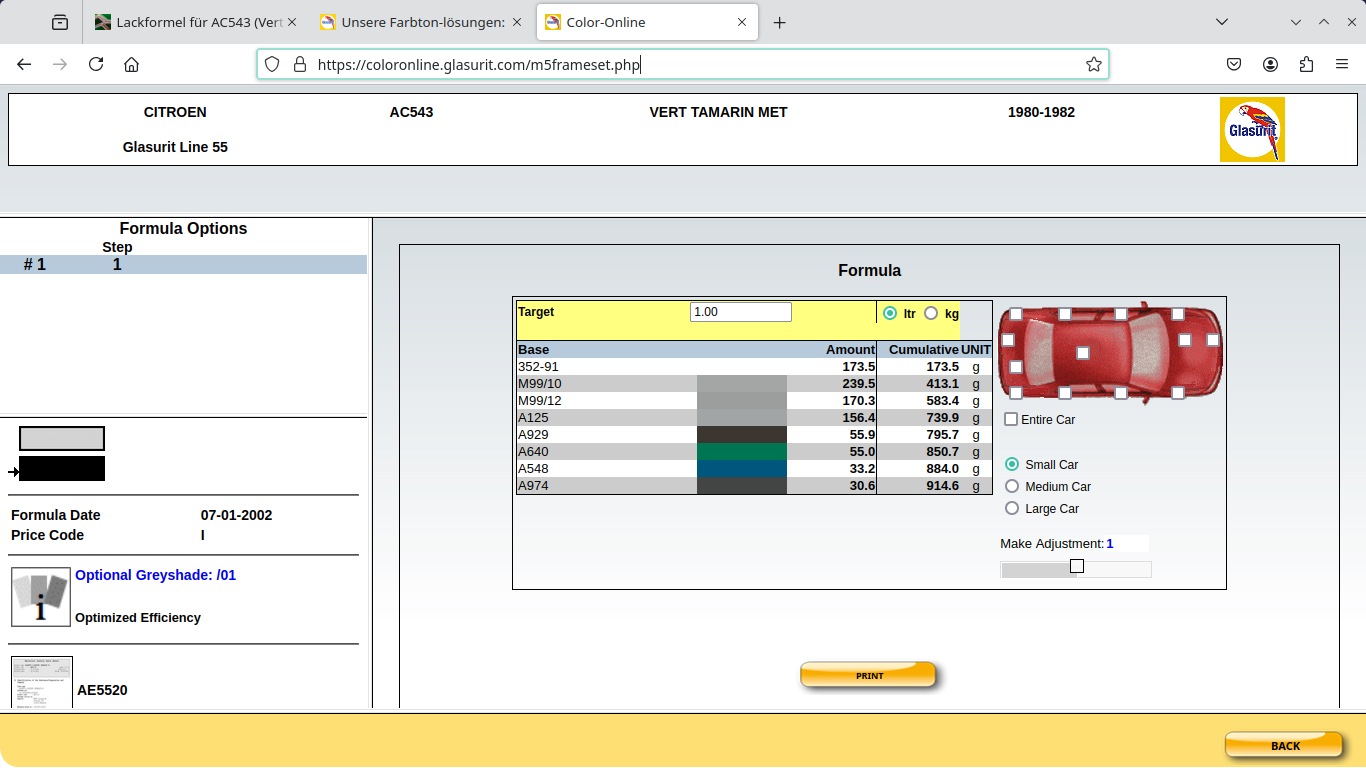1366x768 pixels.
Task: Click the Make Adjustment slider handle
Action: [1077, 566]
